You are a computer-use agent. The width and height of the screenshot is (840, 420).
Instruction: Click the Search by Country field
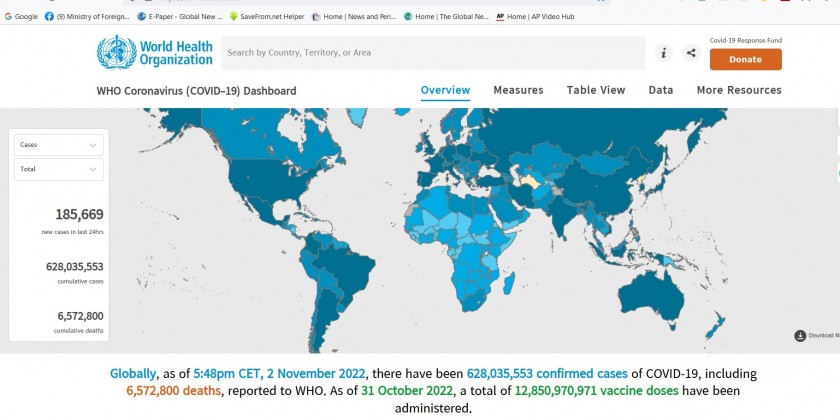[x=430, y=53]
